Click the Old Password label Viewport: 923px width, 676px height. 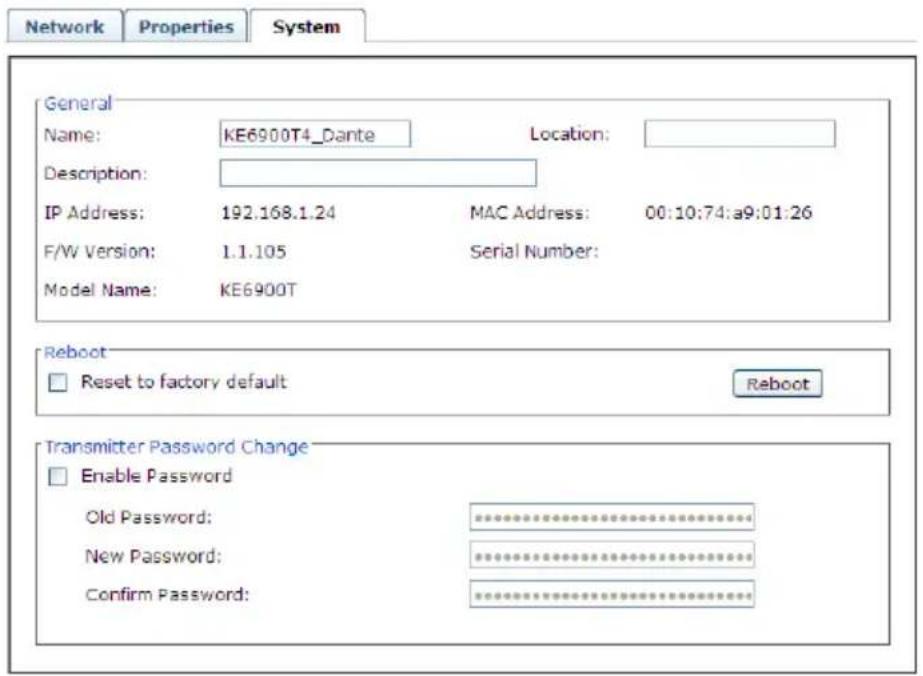pos(148,517)
